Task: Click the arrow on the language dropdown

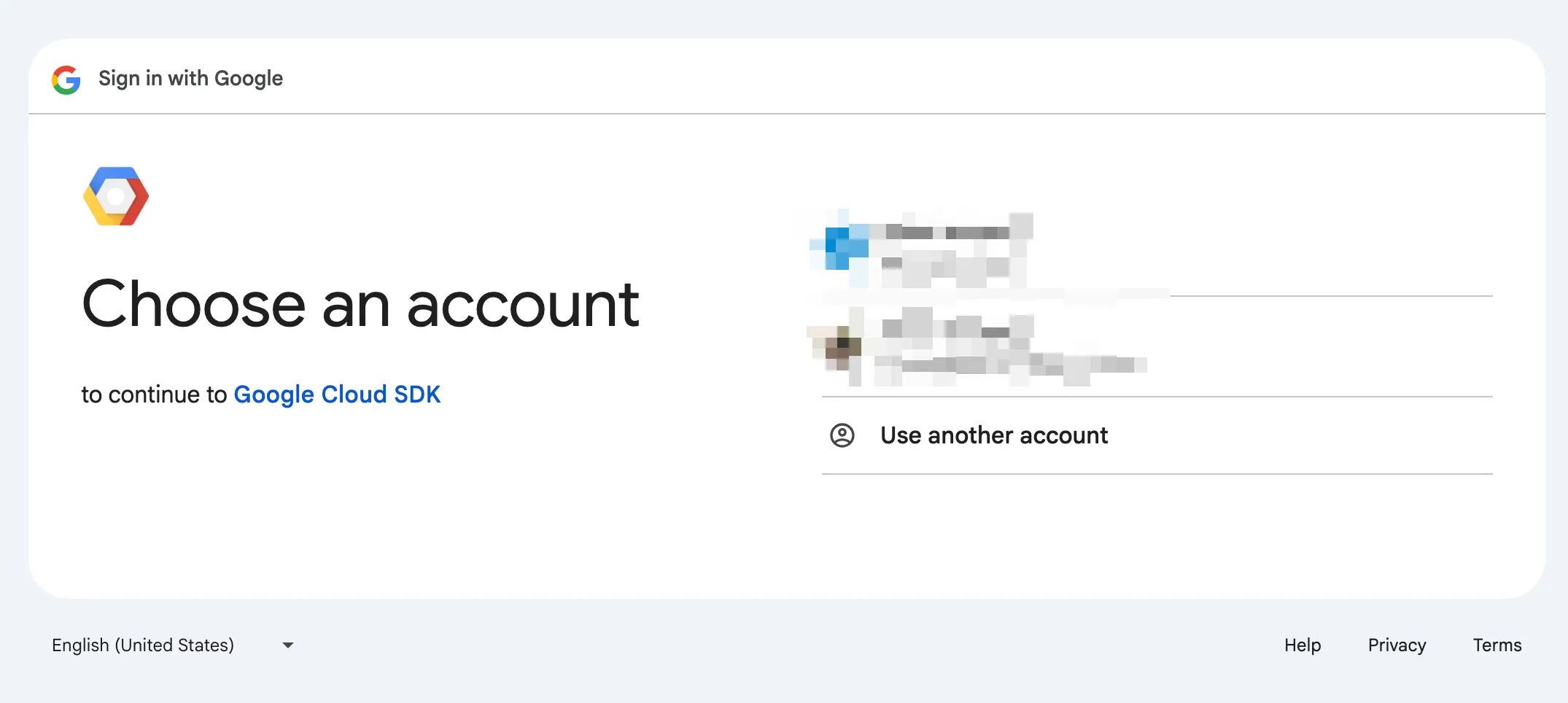Action: 288,645
